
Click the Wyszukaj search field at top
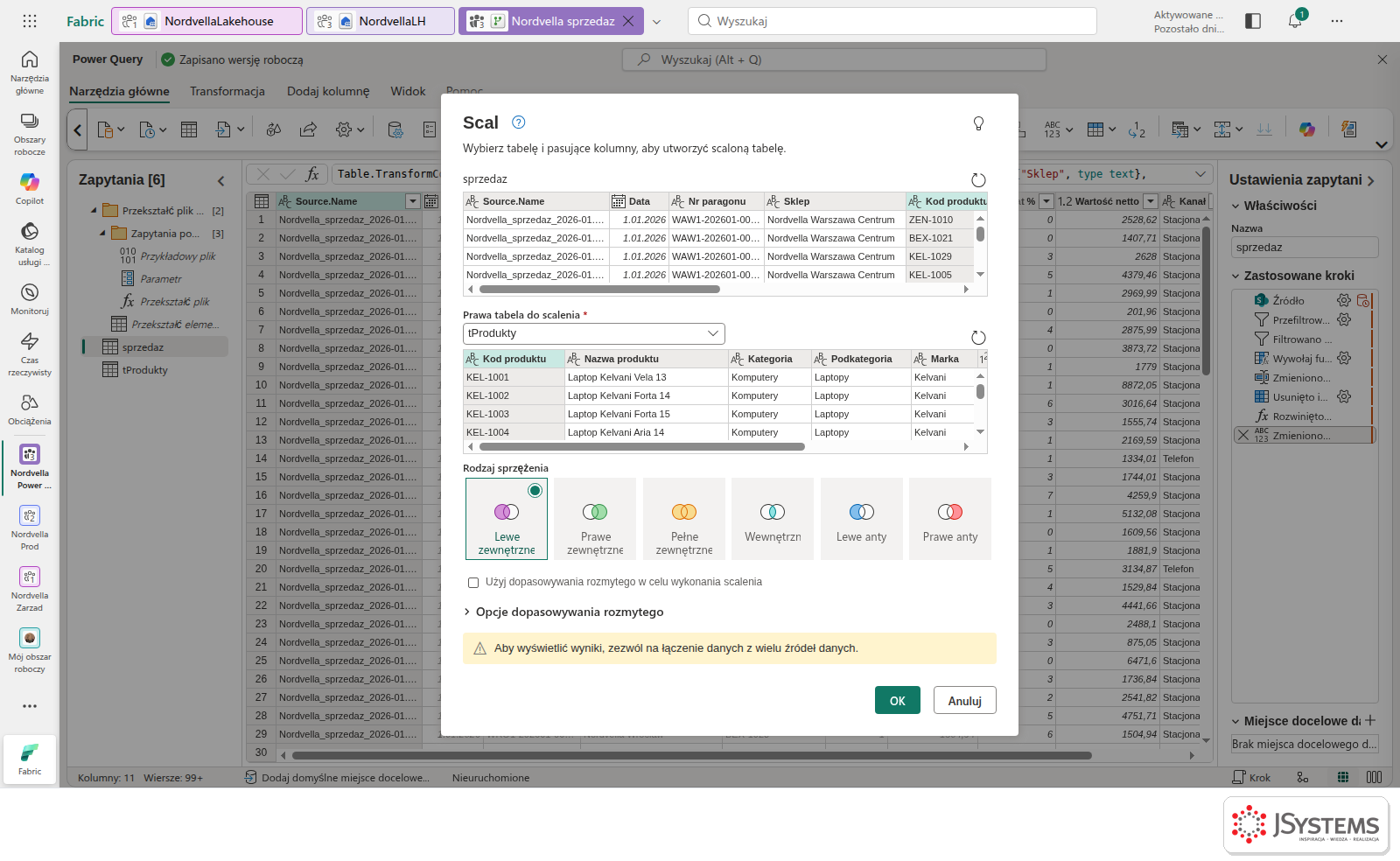[892, 21]
